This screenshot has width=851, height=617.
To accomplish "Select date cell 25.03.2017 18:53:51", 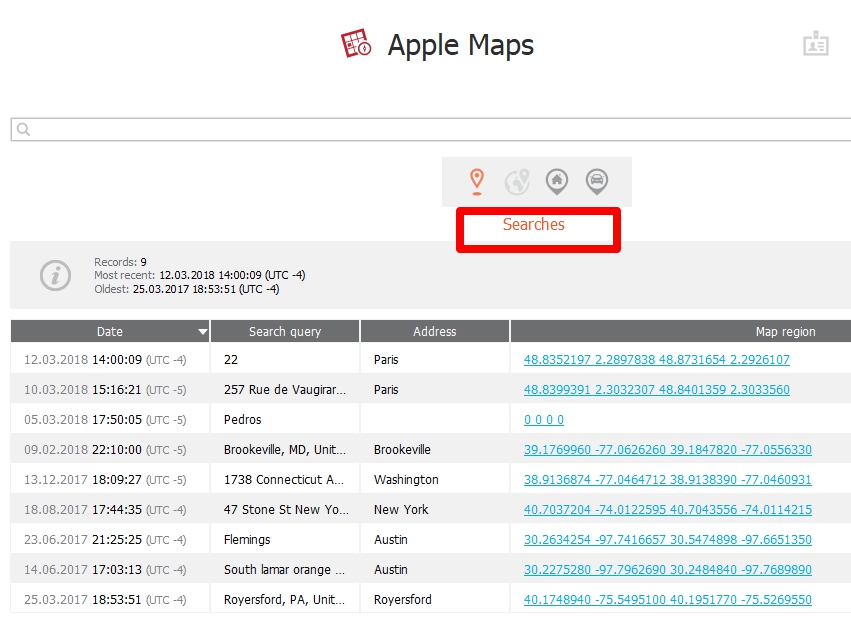I will 110,599.
